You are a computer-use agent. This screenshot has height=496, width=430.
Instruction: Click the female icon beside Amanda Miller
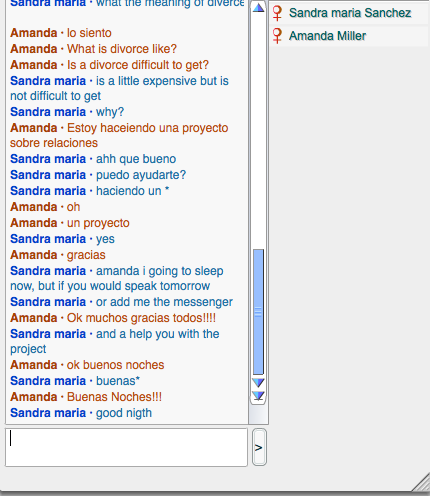(x=277, y=36)
